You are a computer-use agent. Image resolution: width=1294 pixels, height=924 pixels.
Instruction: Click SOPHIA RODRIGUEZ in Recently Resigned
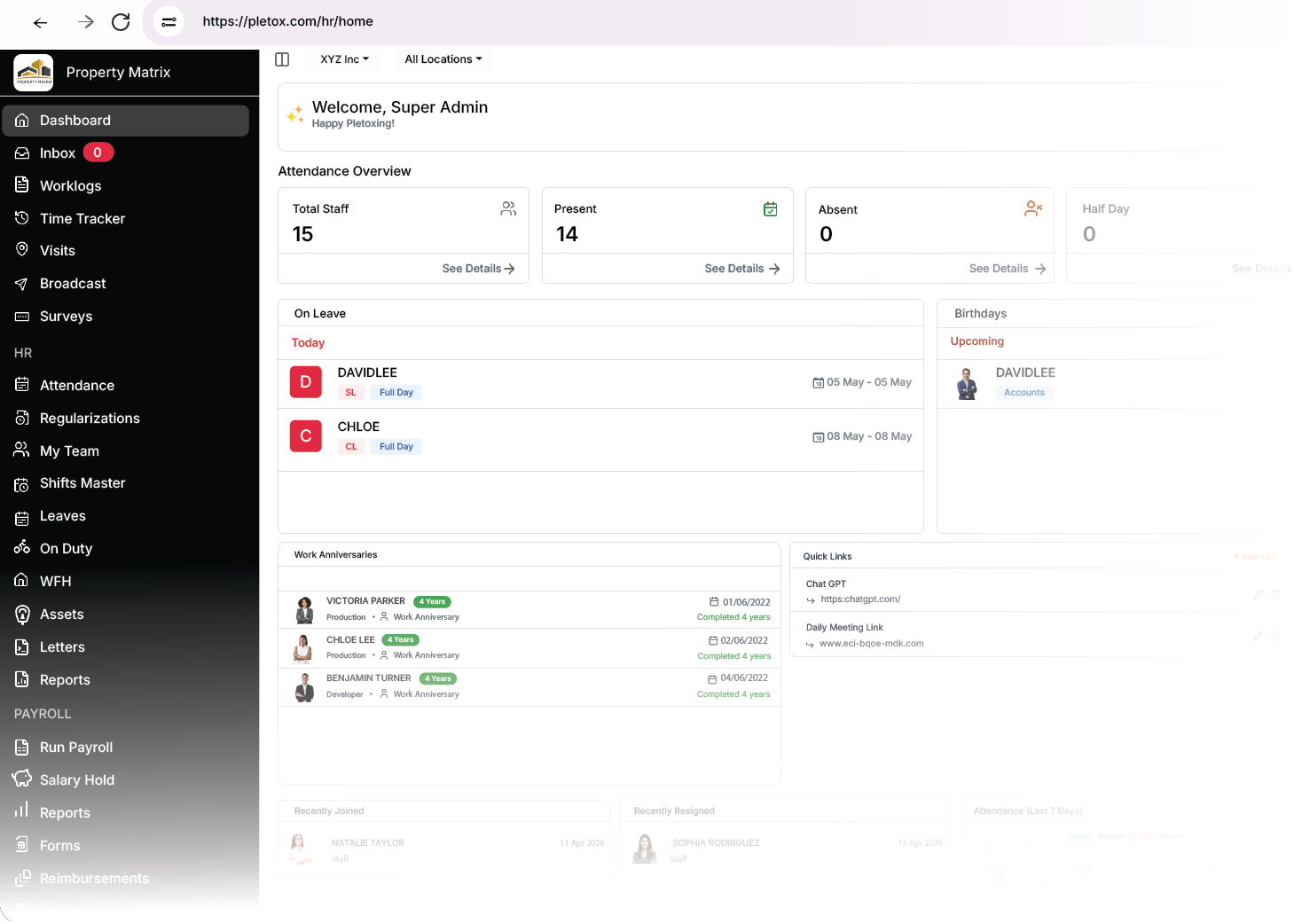point(716,843)
